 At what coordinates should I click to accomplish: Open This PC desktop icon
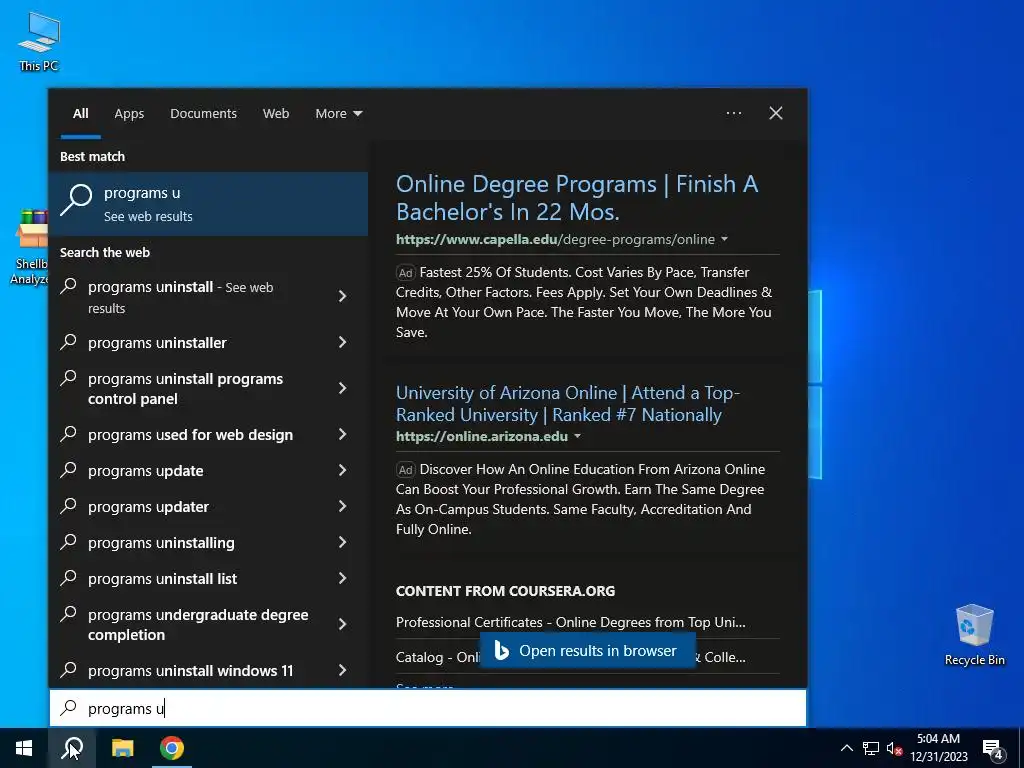click(x=39, y=42)
